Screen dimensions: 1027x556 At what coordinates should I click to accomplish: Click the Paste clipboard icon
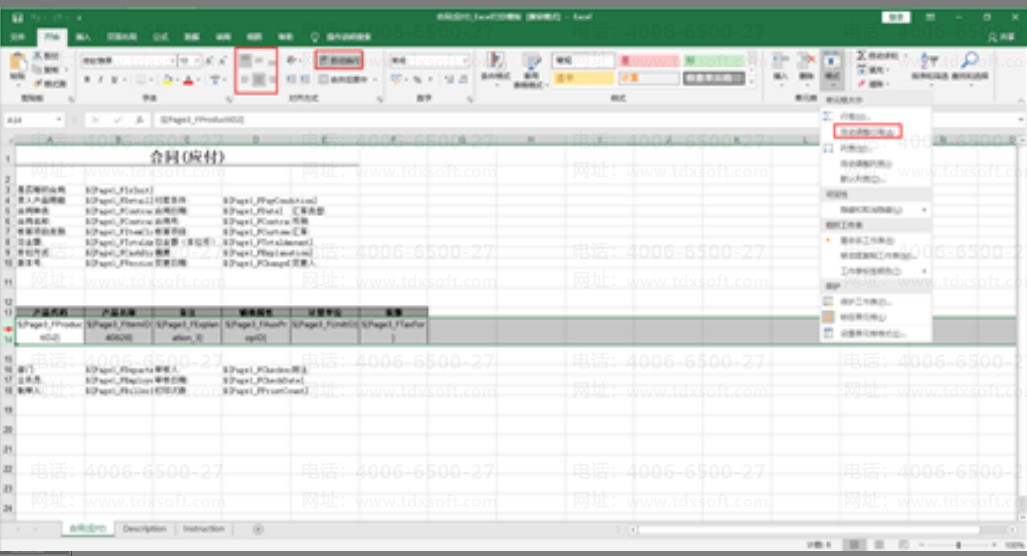pyautogui.click(x=18, y=65)
